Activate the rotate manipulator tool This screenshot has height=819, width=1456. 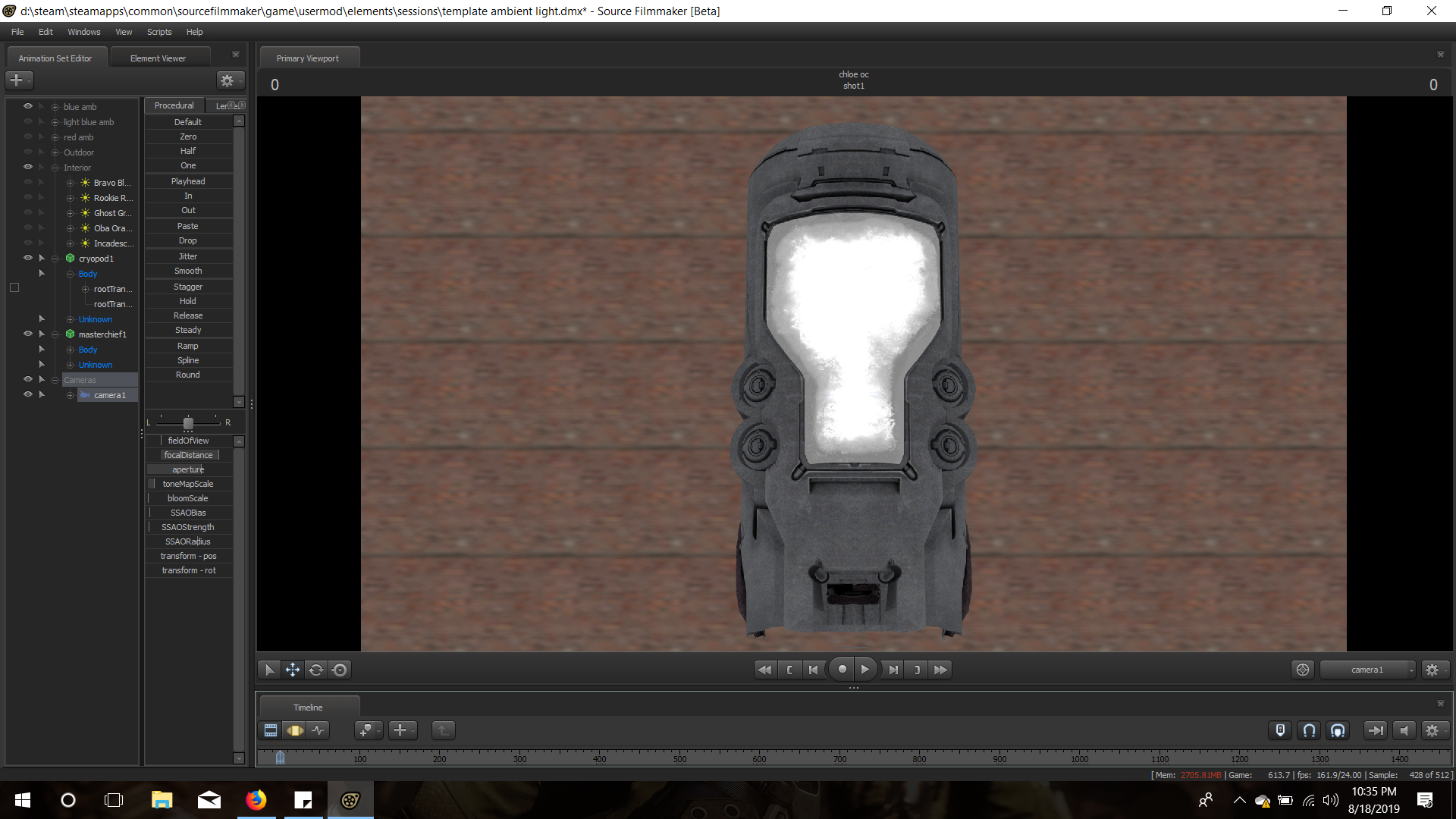316,670
